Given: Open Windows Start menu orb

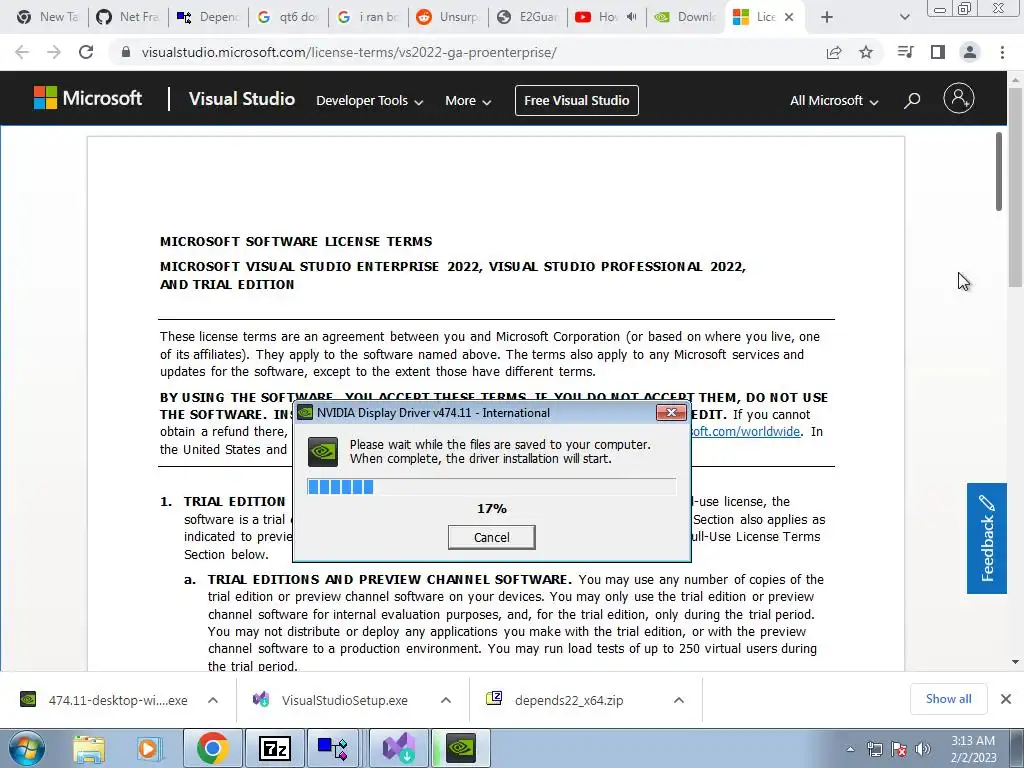Looking at the screenshot, I should tap(27, 748).
